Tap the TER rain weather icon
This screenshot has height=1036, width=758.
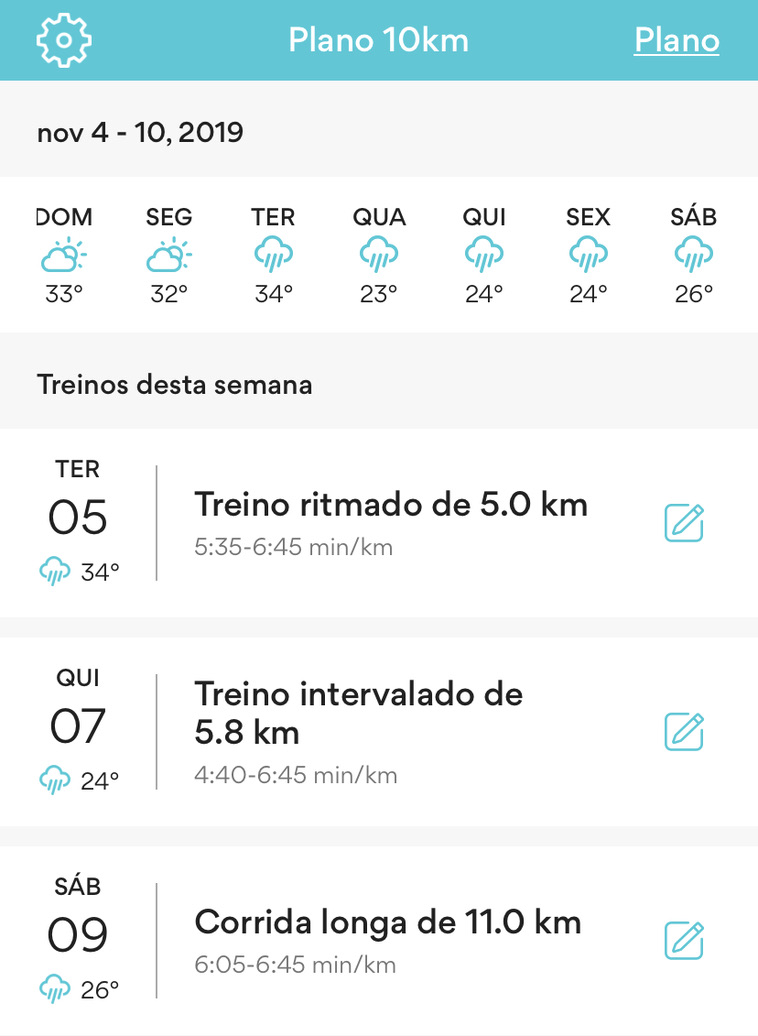point(274,255)
